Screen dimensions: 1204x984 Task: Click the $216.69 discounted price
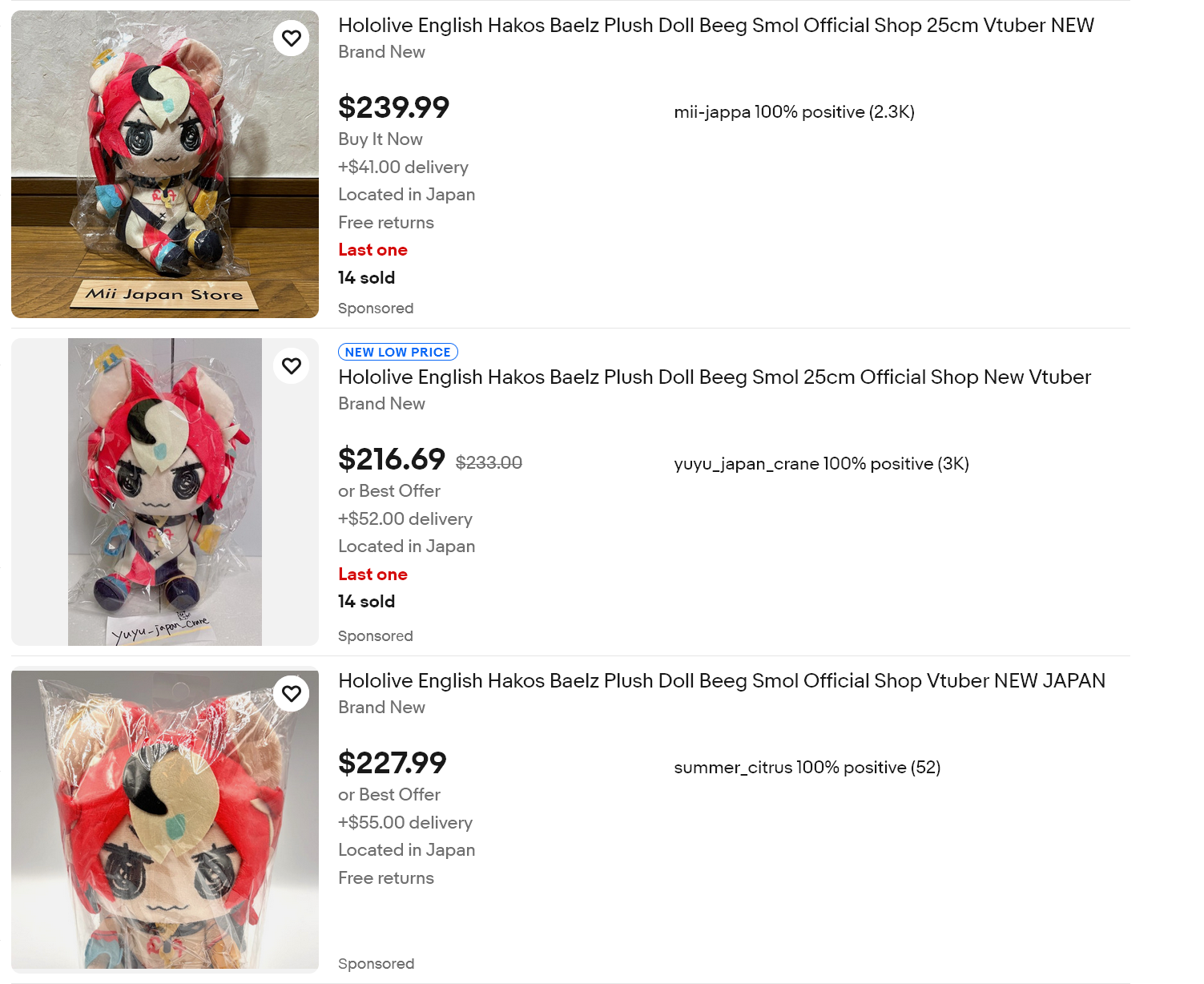pos(391,459)
